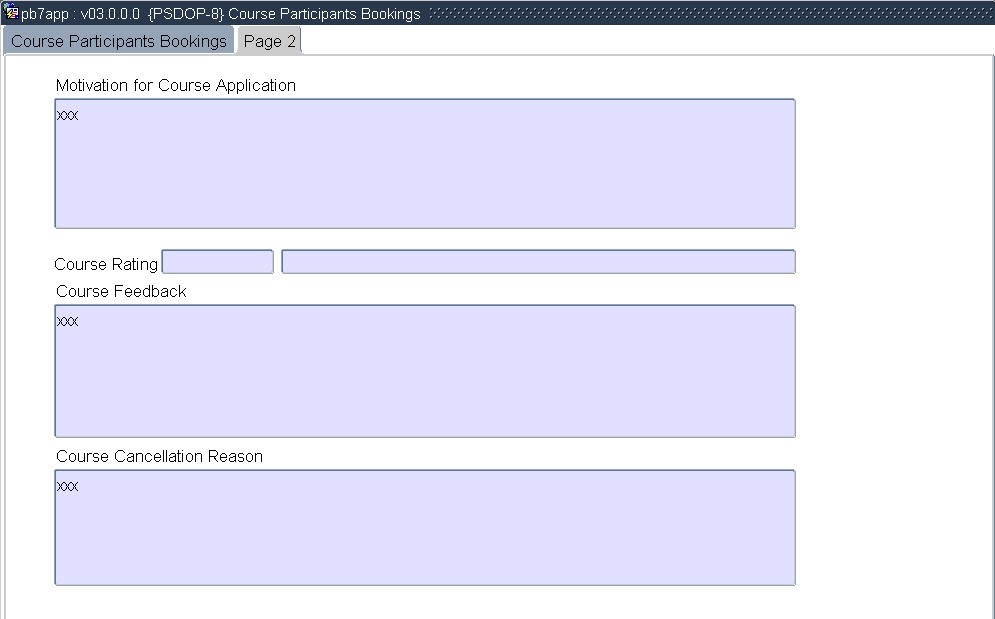Click the Course Rating label
The width and height of the screenshot is (995, 619).
[106, 265]
